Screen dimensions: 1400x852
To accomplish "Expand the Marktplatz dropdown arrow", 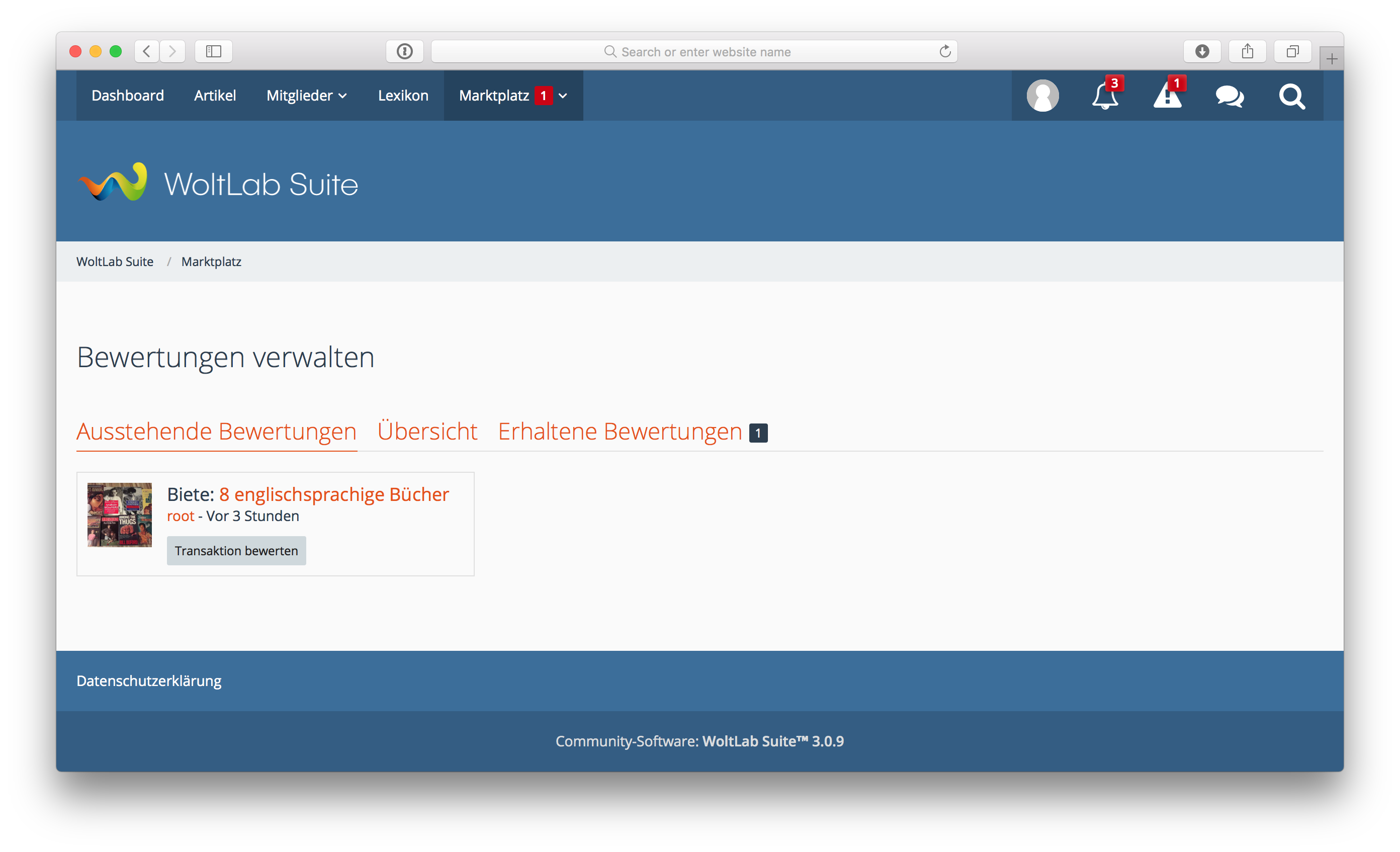I will pyautogui.click(x=563, y=96).
